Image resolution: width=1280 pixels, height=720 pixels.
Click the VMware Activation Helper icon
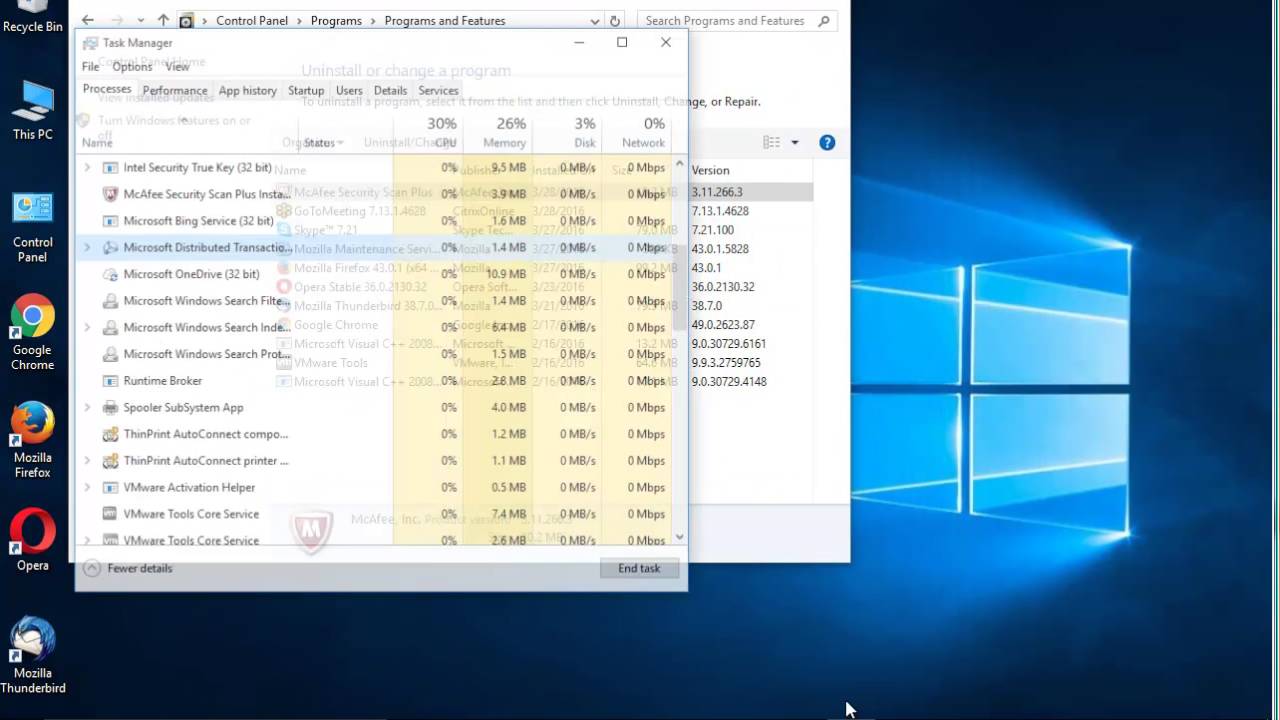pyautogui.click(x=110, y=488)
